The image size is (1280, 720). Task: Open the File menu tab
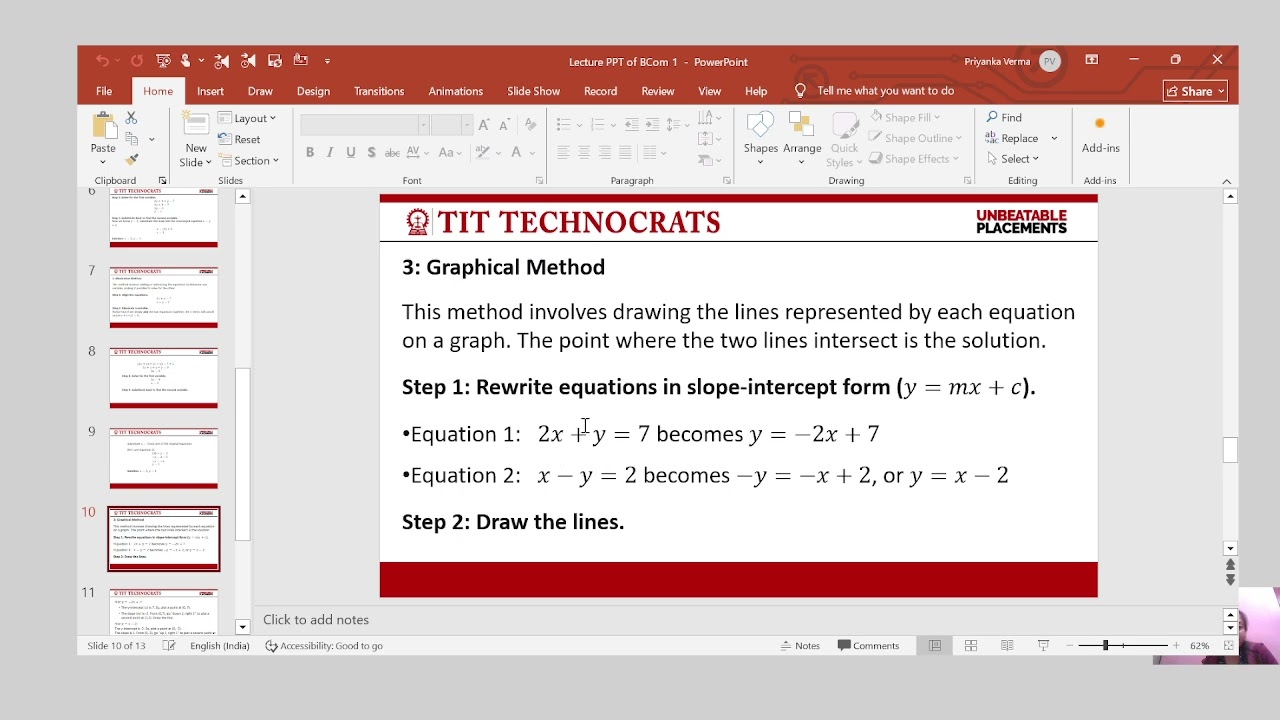coord(104,91)
